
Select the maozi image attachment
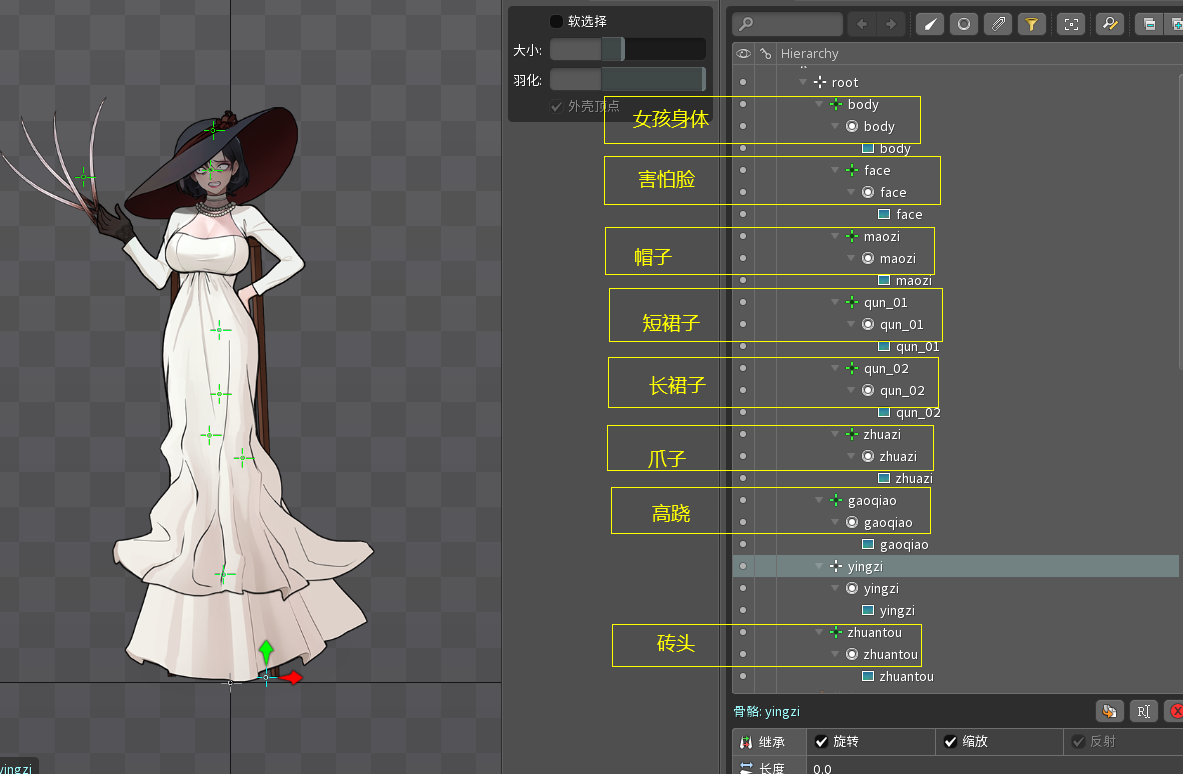913,281
